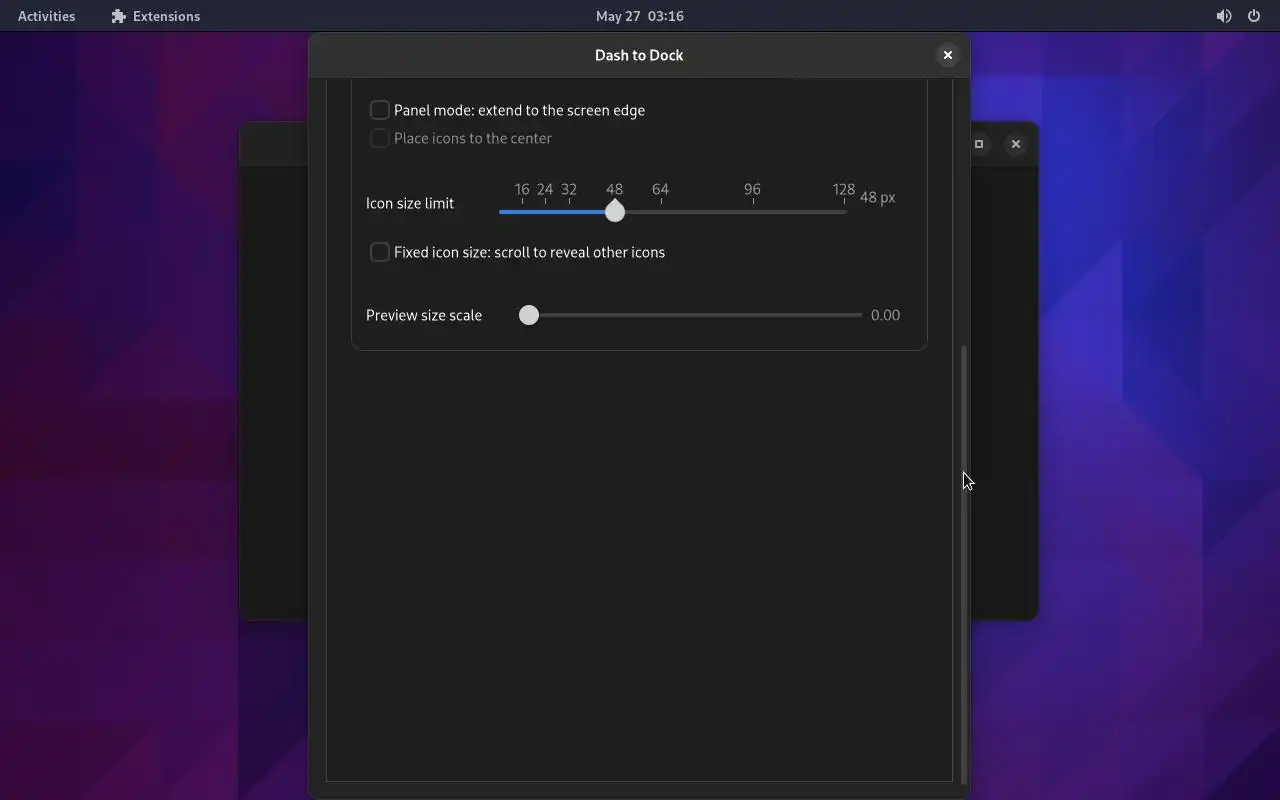Open the clock and calendar menu
Image resolution: width=1280 pixels, height=800 pixels.
[x=640, y=16]
